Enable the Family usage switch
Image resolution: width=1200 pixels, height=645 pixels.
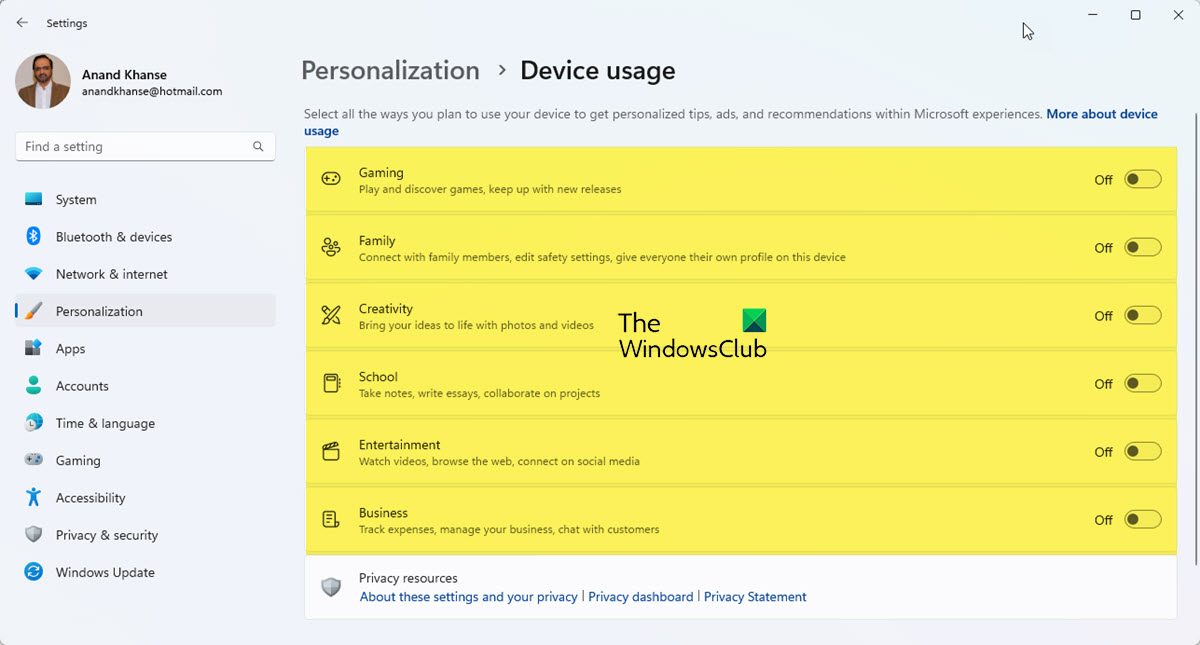tap(1143, 248)
